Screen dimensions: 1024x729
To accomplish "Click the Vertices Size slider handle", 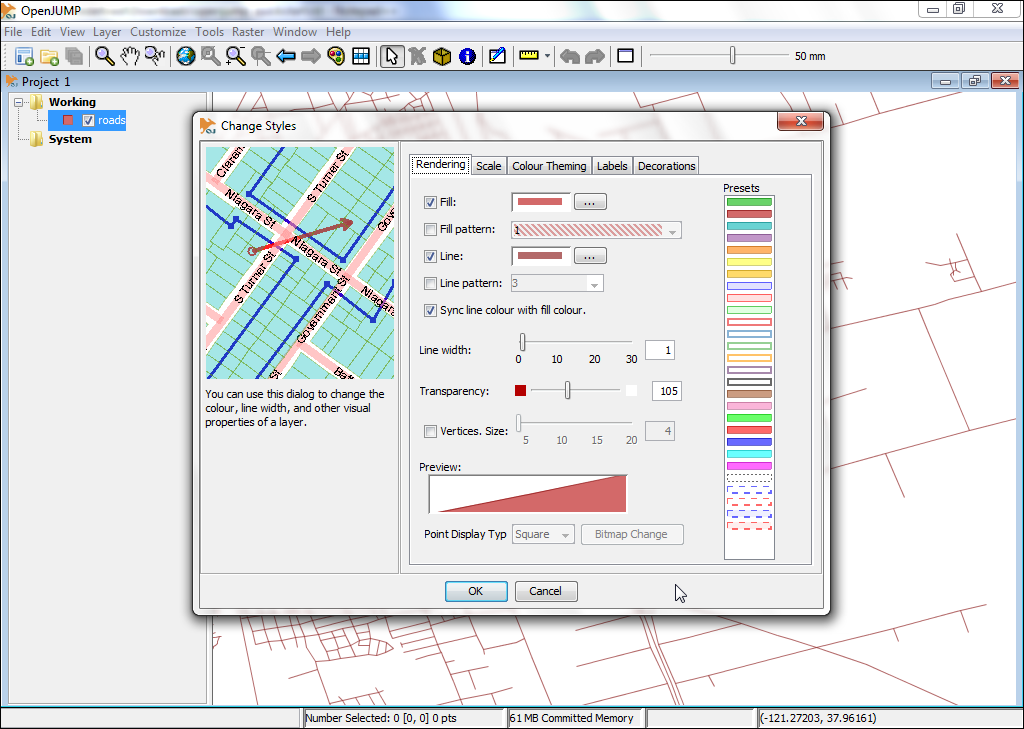I will [x=519, y=423].
